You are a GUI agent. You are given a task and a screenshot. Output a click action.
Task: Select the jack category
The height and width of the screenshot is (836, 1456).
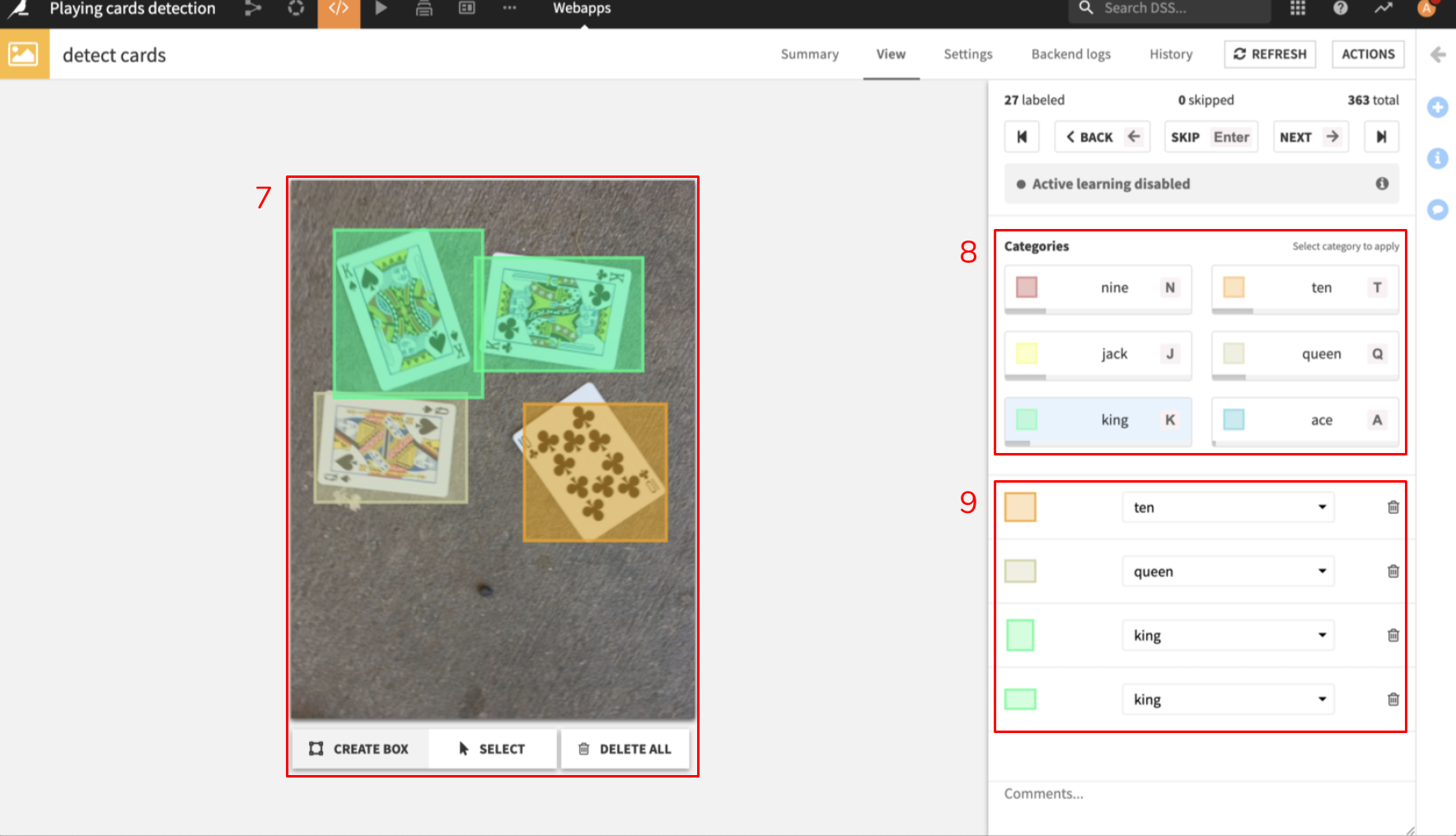coord(1098,354)
